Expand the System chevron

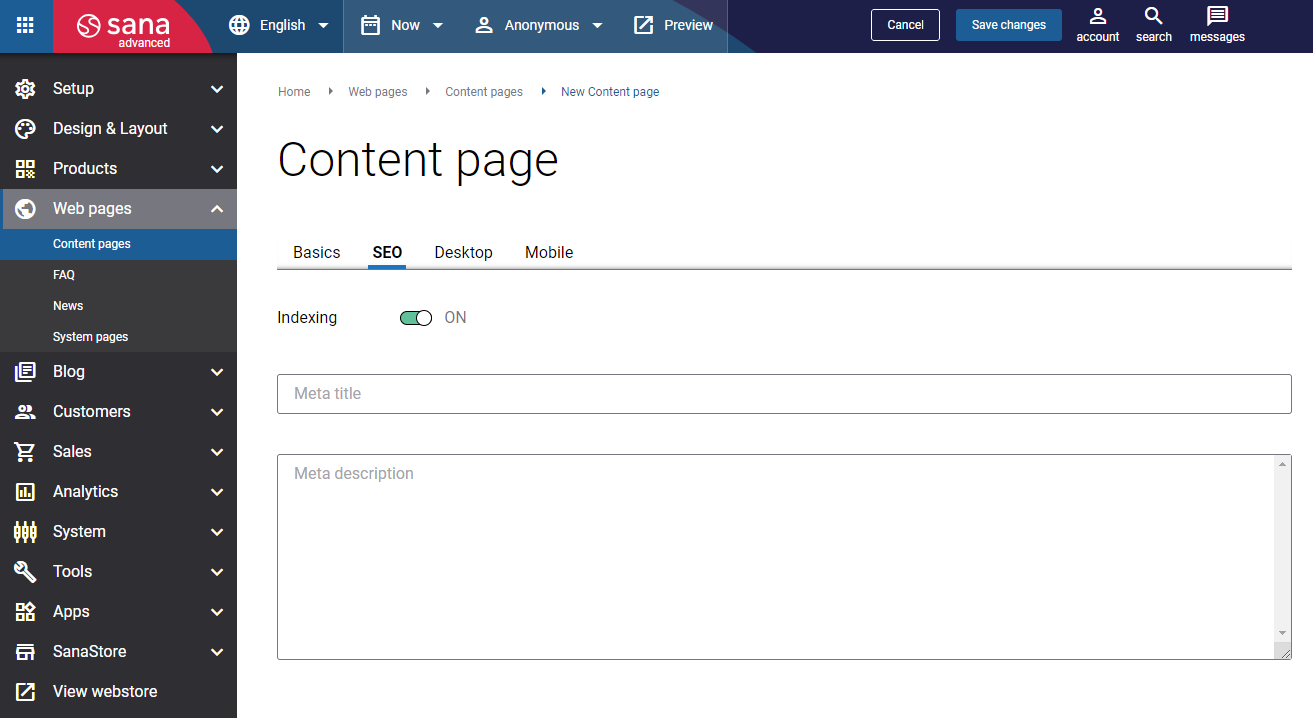217,532
